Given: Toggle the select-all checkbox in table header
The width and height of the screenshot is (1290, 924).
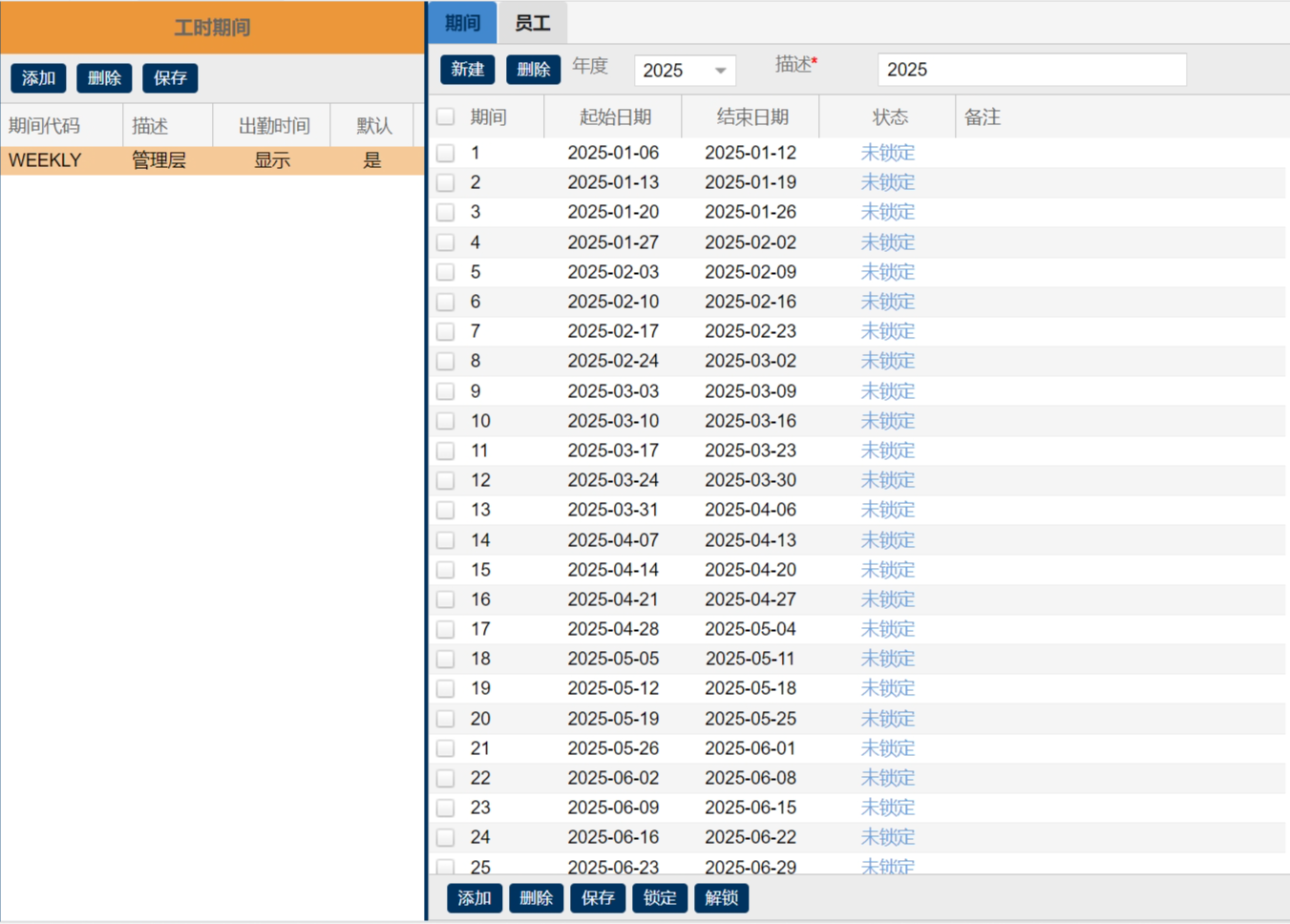Looking at the screenshot, I should [x=446, y=117].
